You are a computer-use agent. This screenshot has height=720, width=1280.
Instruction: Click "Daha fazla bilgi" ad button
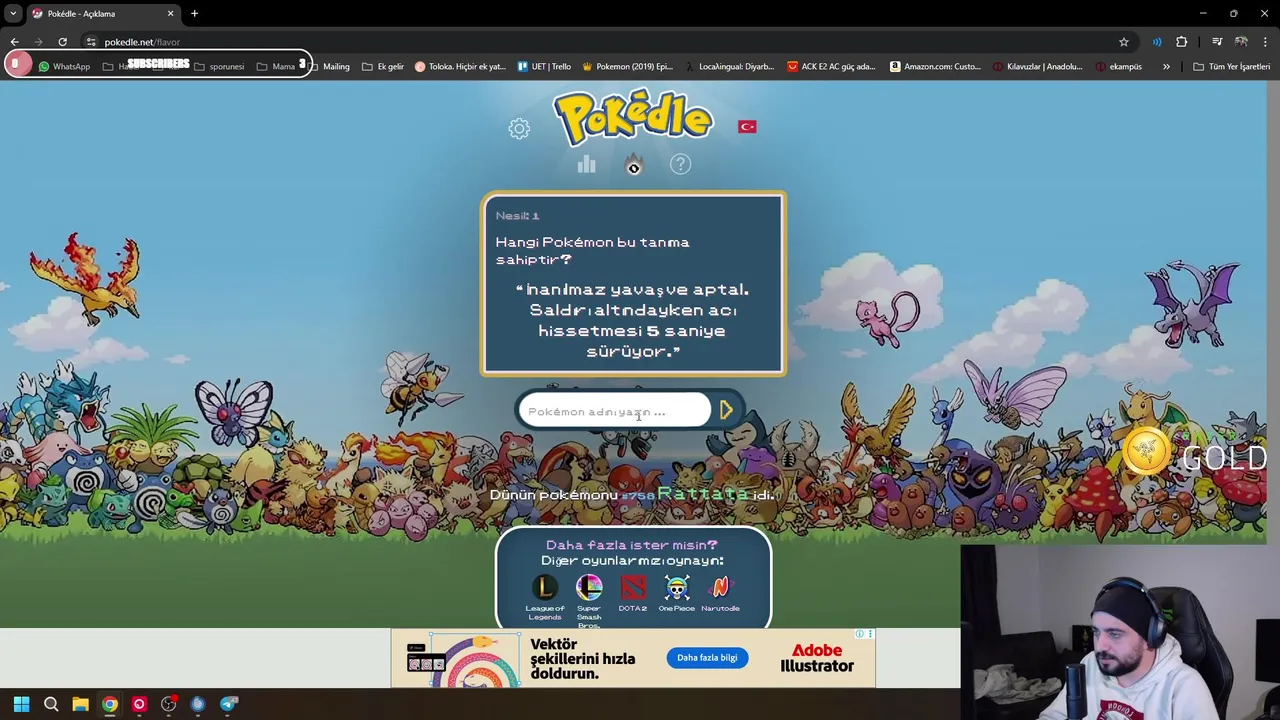click(x=707, y=658)
